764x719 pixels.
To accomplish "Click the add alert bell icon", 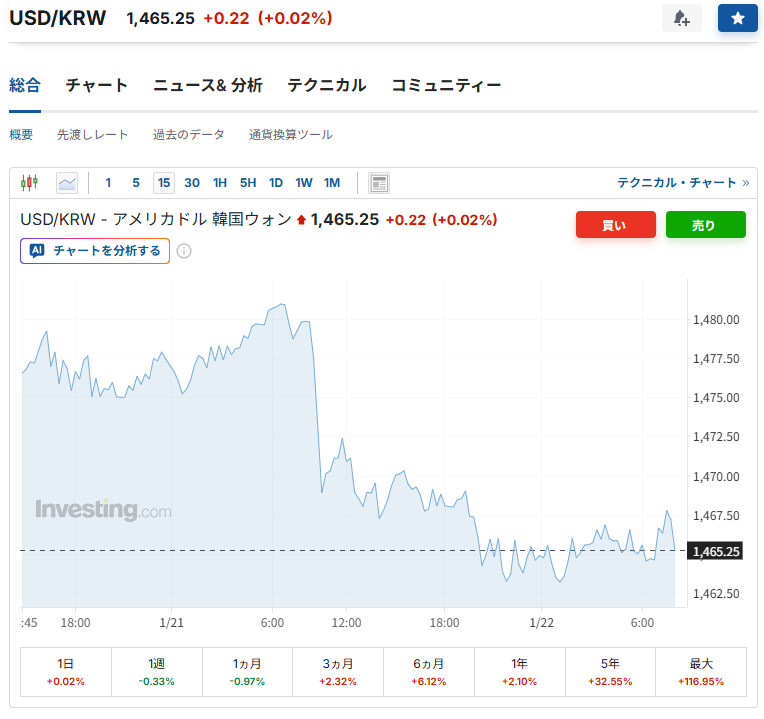I will [x=681, y=18].
